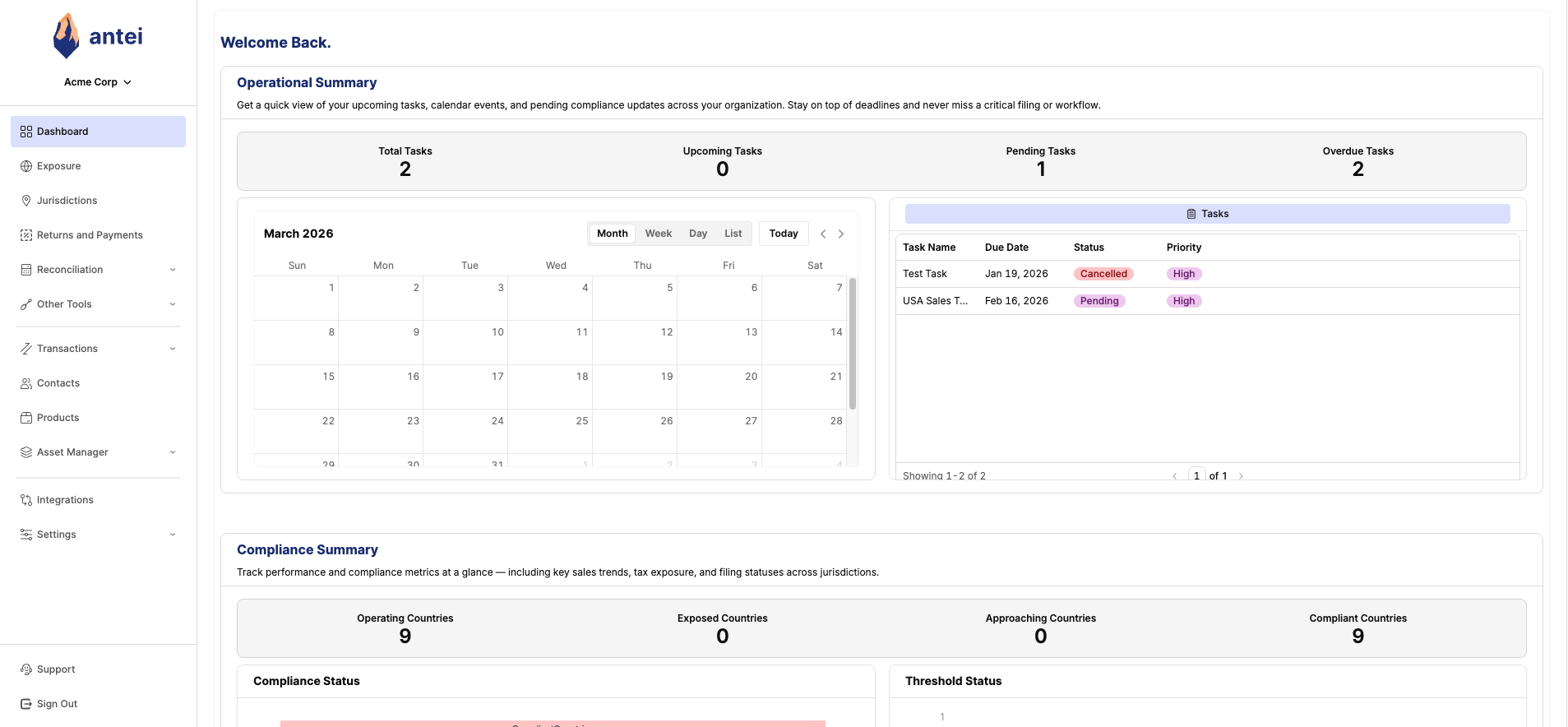Click the High priority badge for Test Task
Viewport: 1568px width, 727px height.
click(x=1184, y=274)
